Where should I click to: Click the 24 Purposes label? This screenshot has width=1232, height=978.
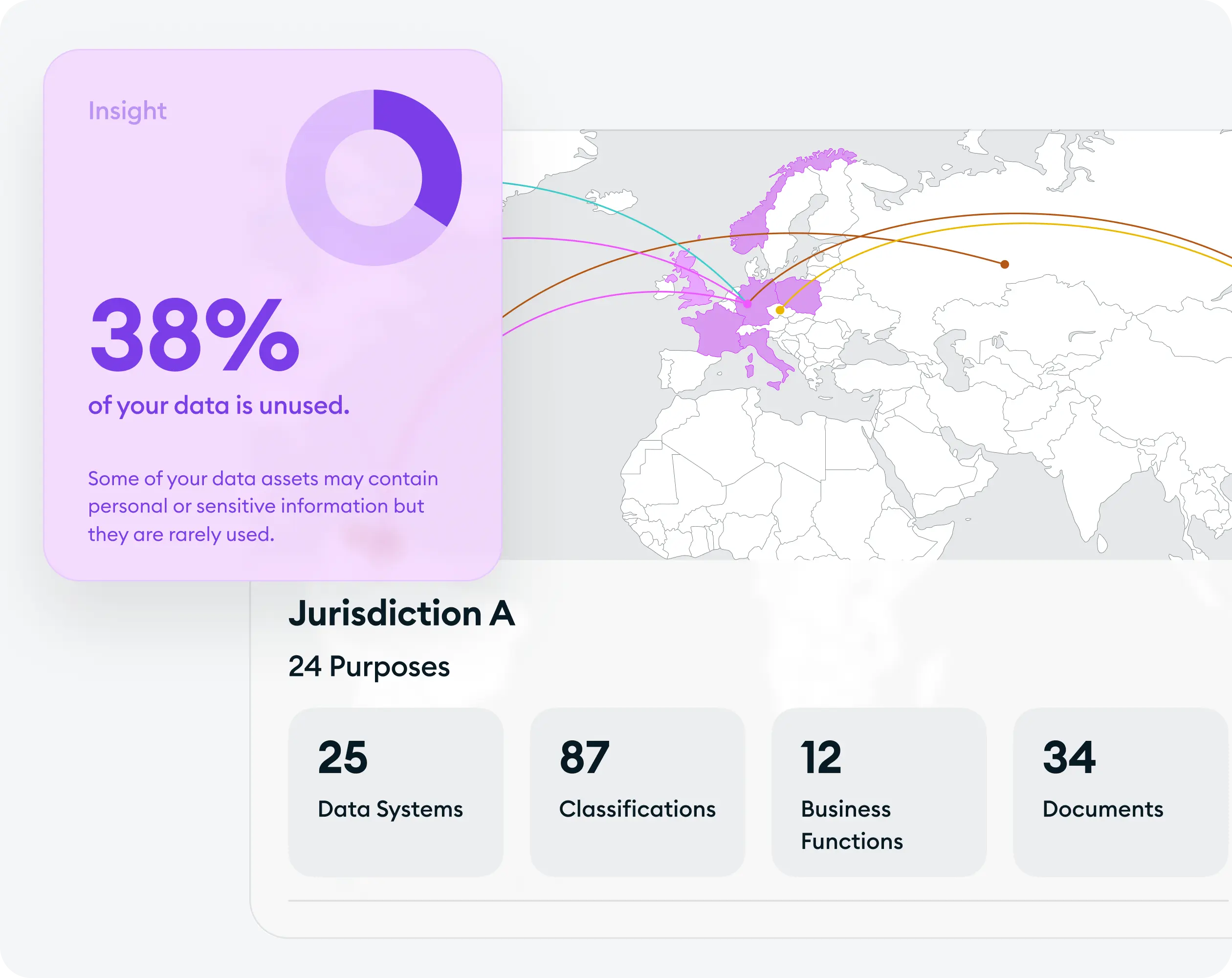click(369, 667)
